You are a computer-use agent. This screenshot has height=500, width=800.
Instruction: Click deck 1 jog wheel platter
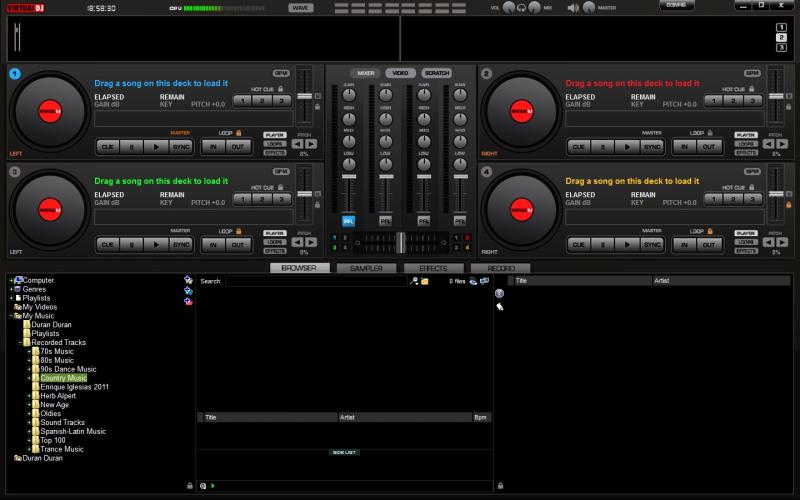[50, 111]
